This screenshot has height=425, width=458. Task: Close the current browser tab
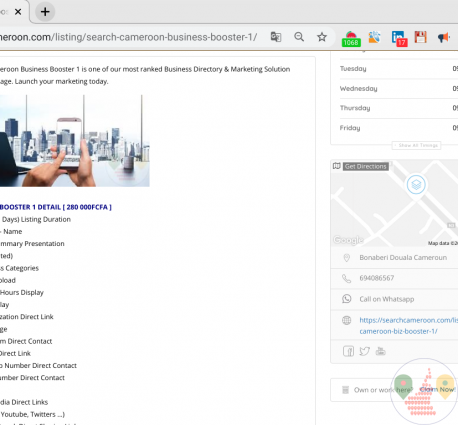click(x=18, y=12)
